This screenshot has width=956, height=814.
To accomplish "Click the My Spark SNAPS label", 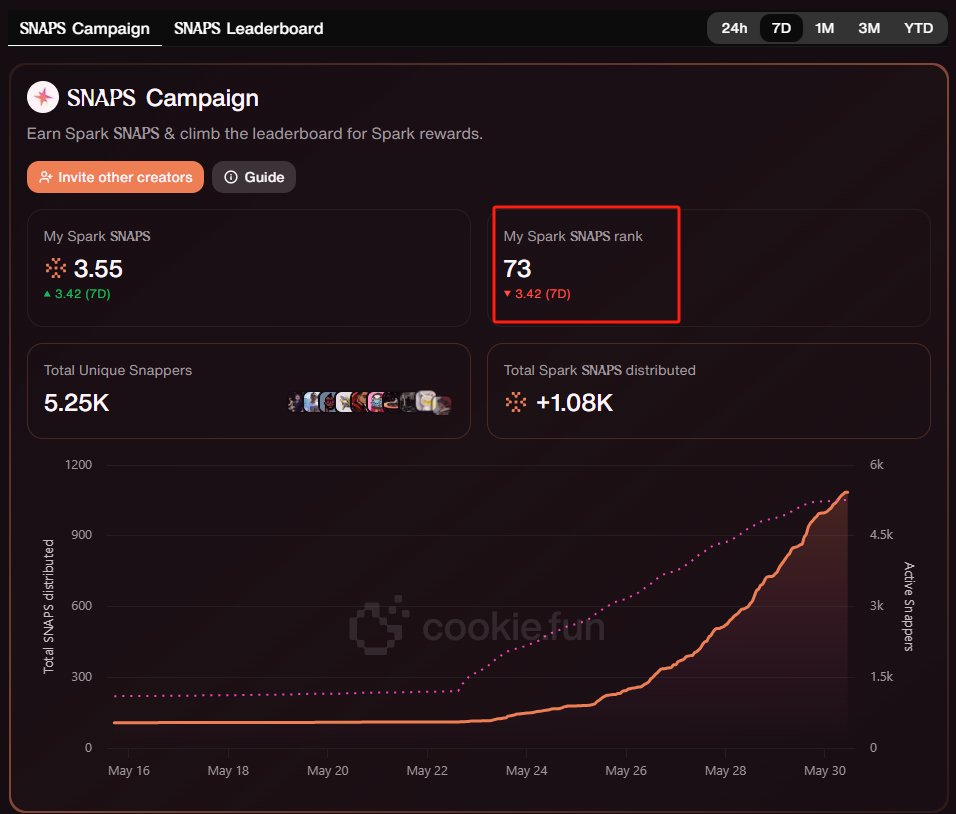I will click(97, 236).
